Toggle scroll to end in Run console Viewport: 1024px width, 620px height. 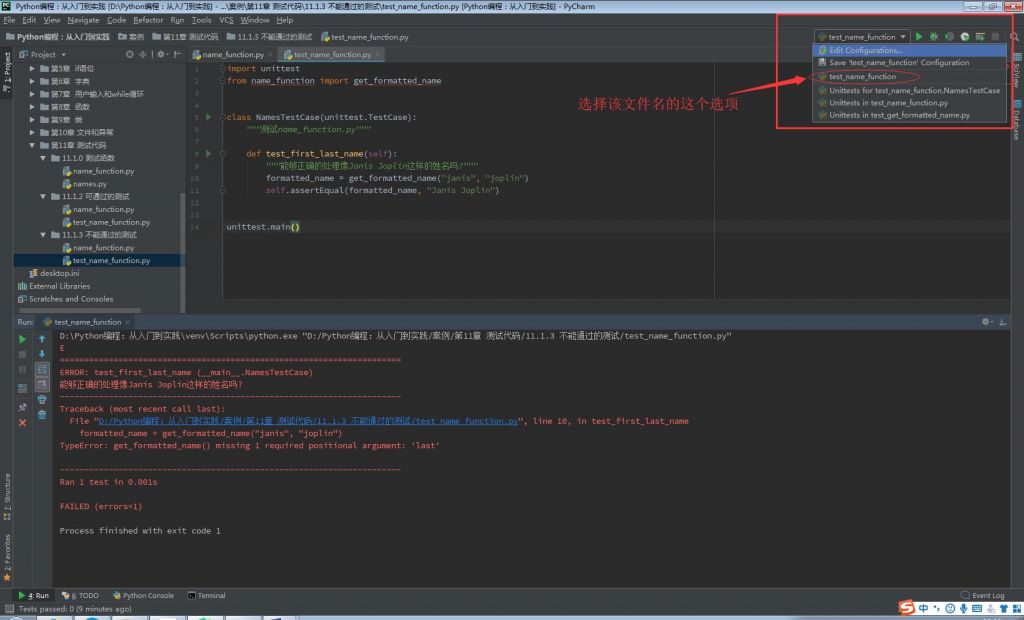click(42, 384)
